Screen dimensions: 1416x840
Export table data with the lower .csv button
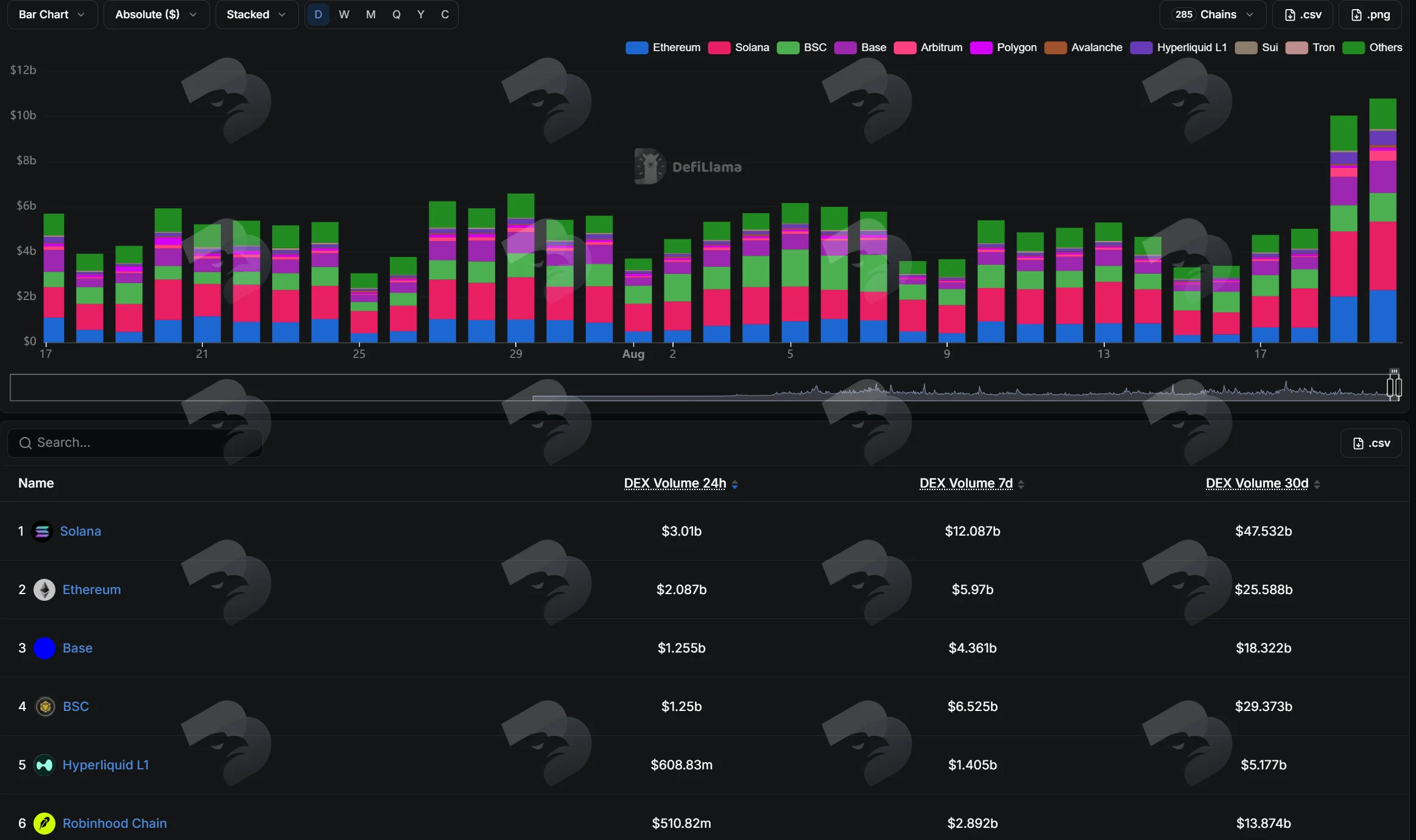[x=1371, y=443]
